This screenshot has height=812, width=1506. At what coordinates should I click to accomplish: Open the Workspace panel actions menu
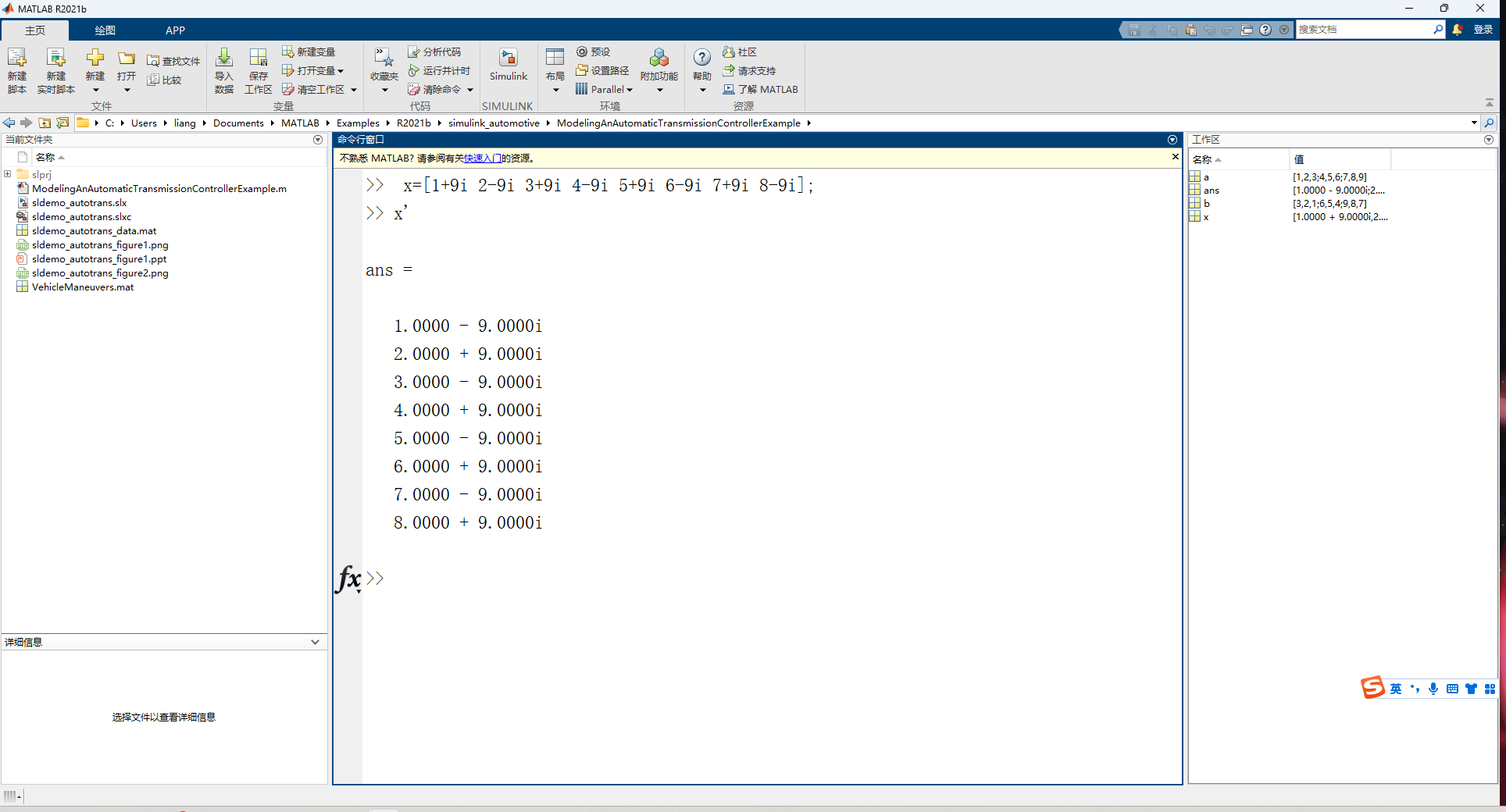click(1489, 140)
